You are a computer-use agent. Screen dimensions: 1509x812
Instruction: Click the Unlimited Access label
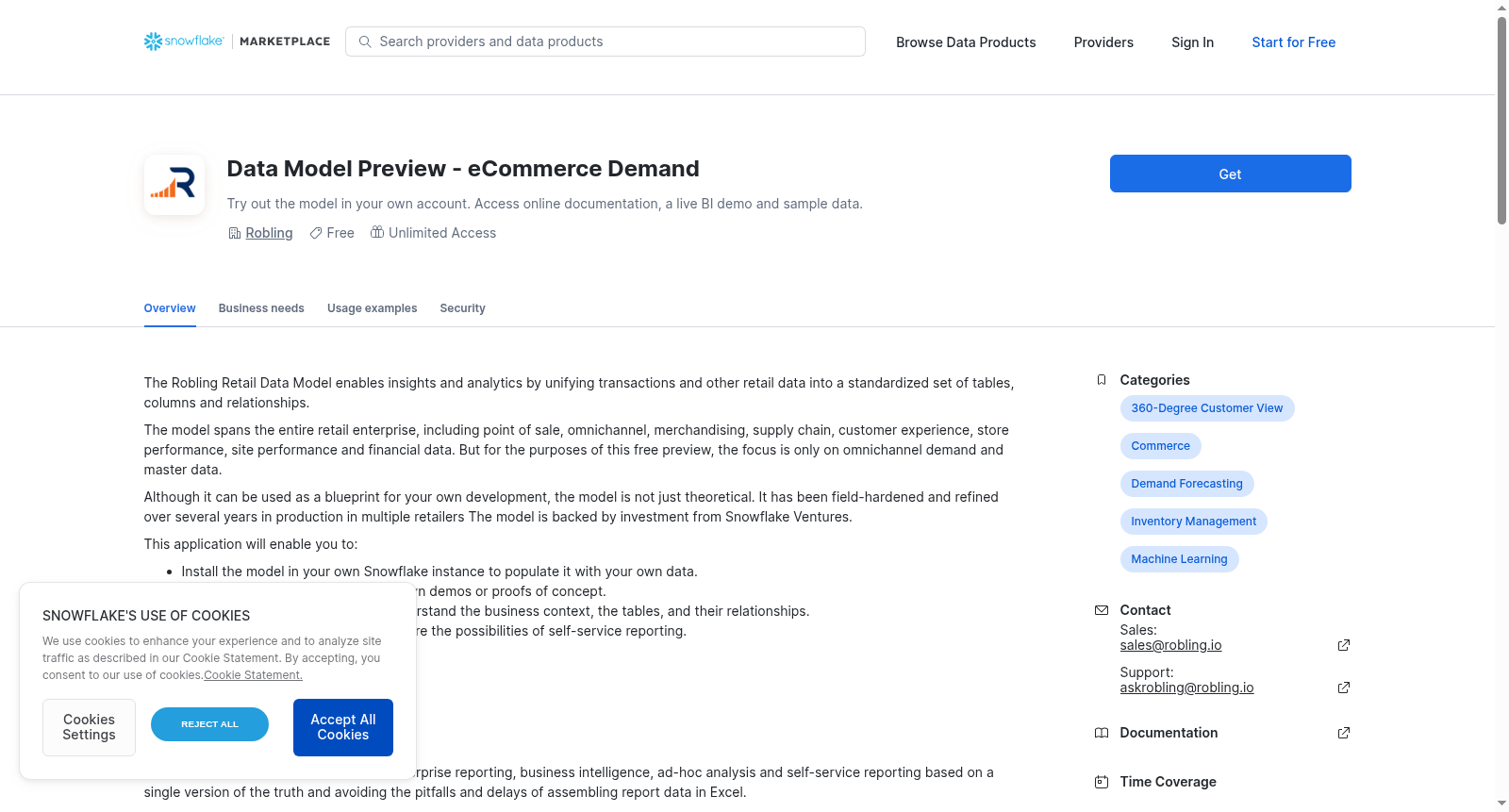pyautogui.click(x=442, y=233)
